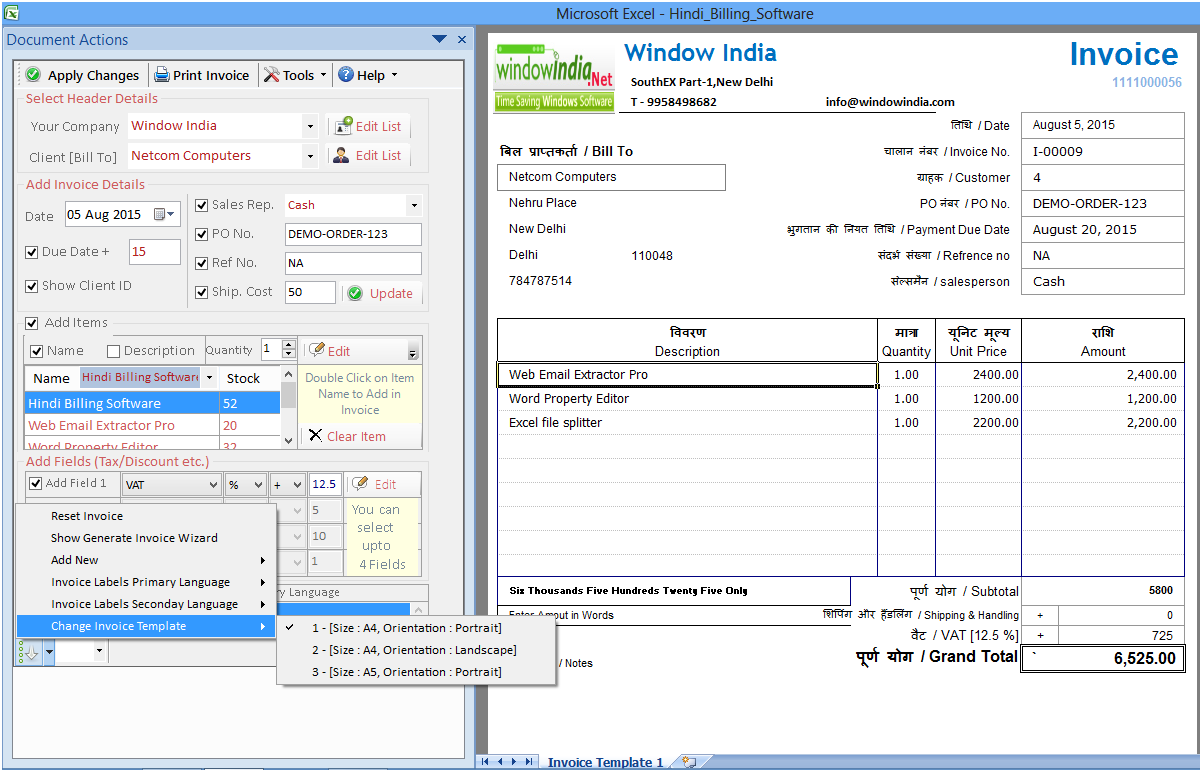Uncheck the Show Client ID checkbox
Viewport: 1200px width, 770px height.
pos(32,286)
